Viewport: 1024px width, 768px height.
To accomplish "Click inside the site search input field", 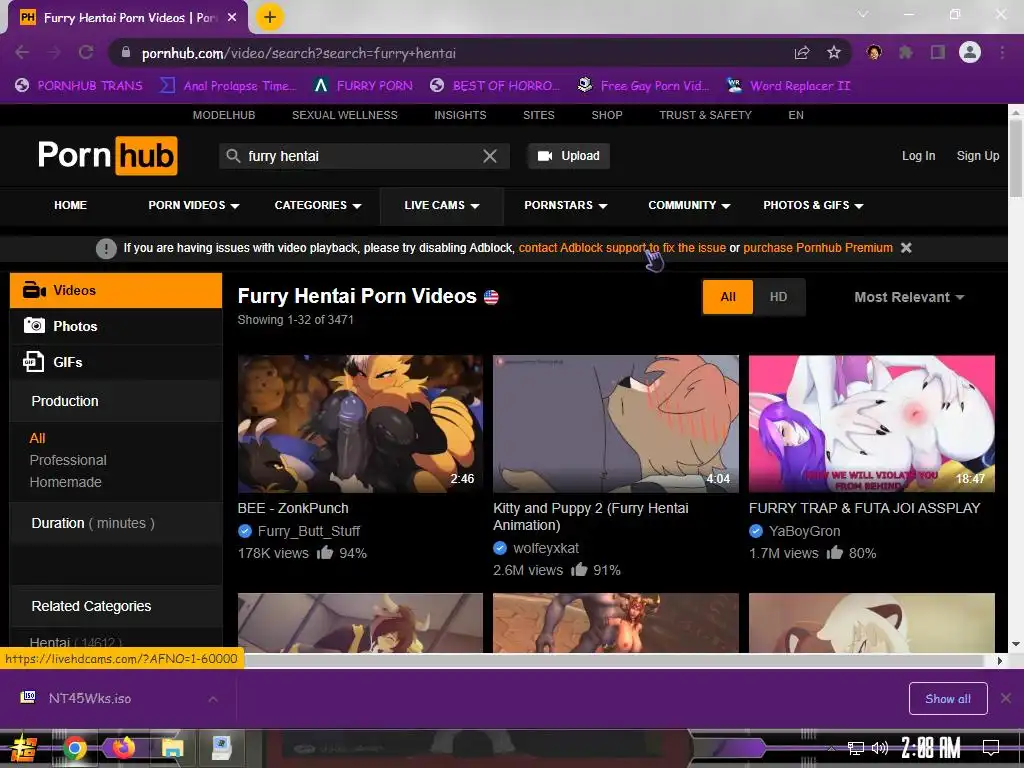I will 364,156.
